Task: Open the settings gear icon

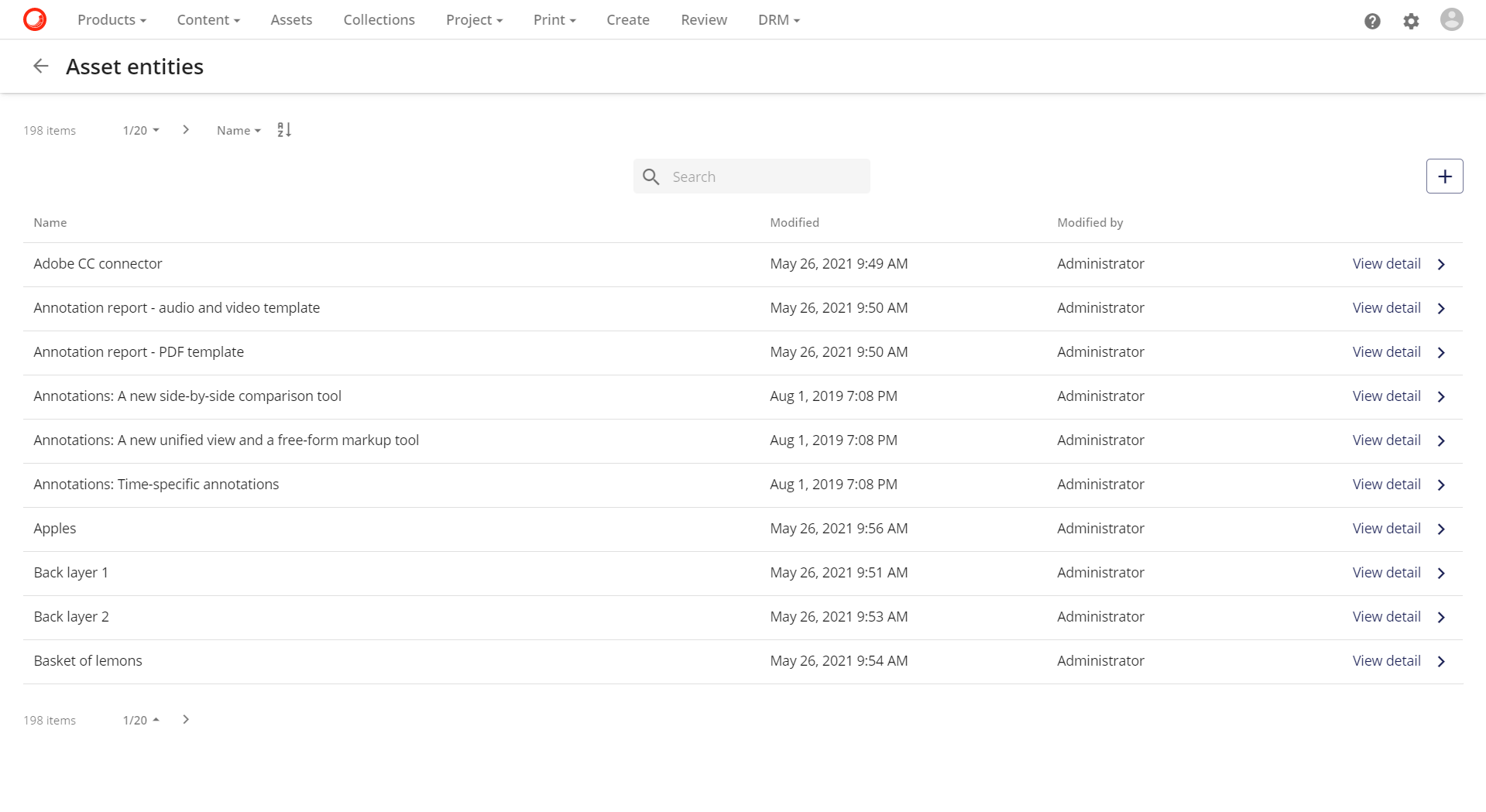Action: [x=1411, y=21]
